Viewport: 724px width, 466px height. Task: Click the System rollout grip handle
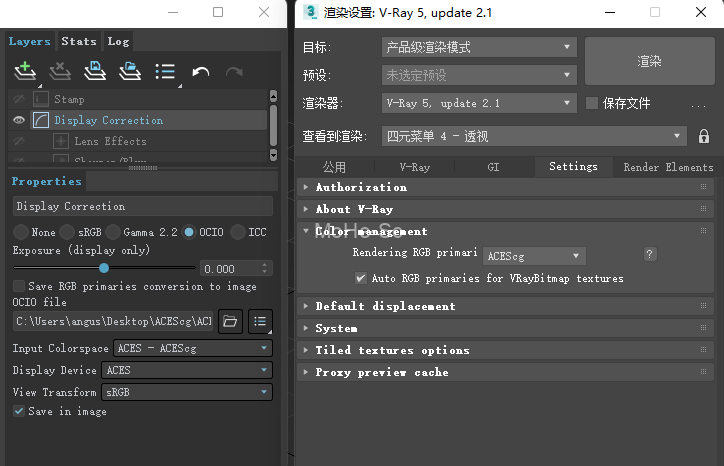[703, 328]
